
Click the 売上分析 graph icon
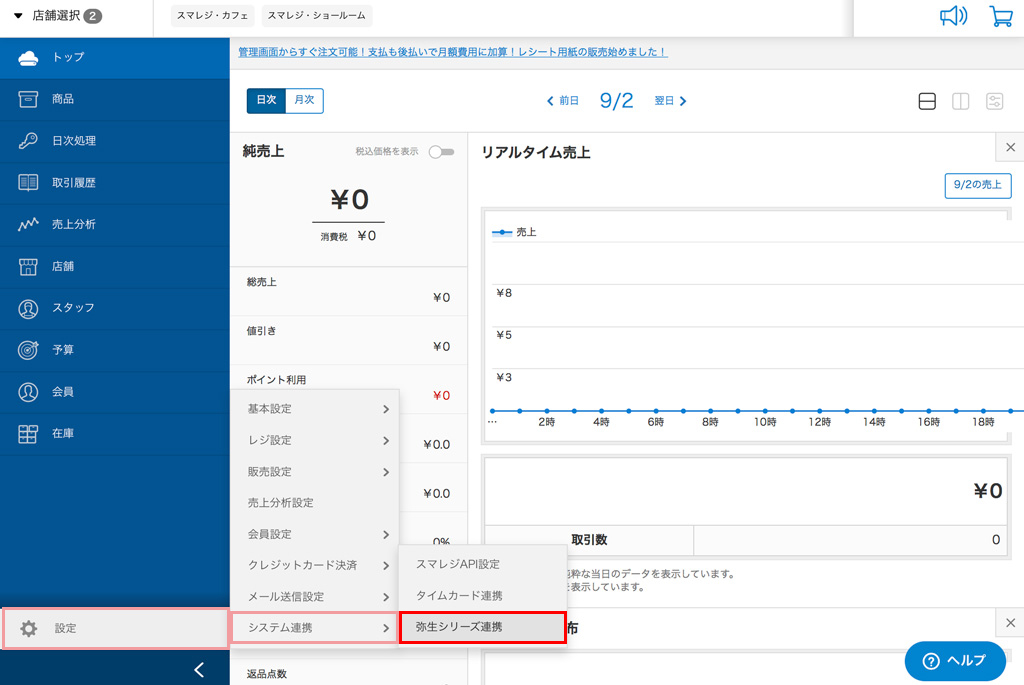(x=28, y=224)
